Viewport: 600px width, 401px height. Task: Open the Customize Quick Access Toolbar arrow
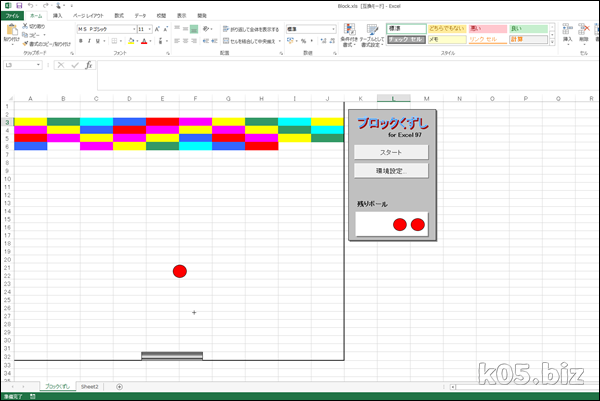[71, 6]
